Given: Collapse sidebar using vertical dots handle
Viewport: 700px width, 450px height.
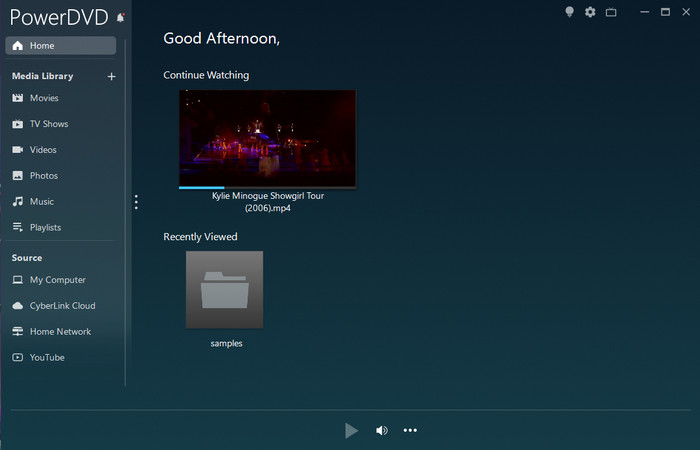Looking at the screenshot, I should pyautogui.click(x=136, y=202).
